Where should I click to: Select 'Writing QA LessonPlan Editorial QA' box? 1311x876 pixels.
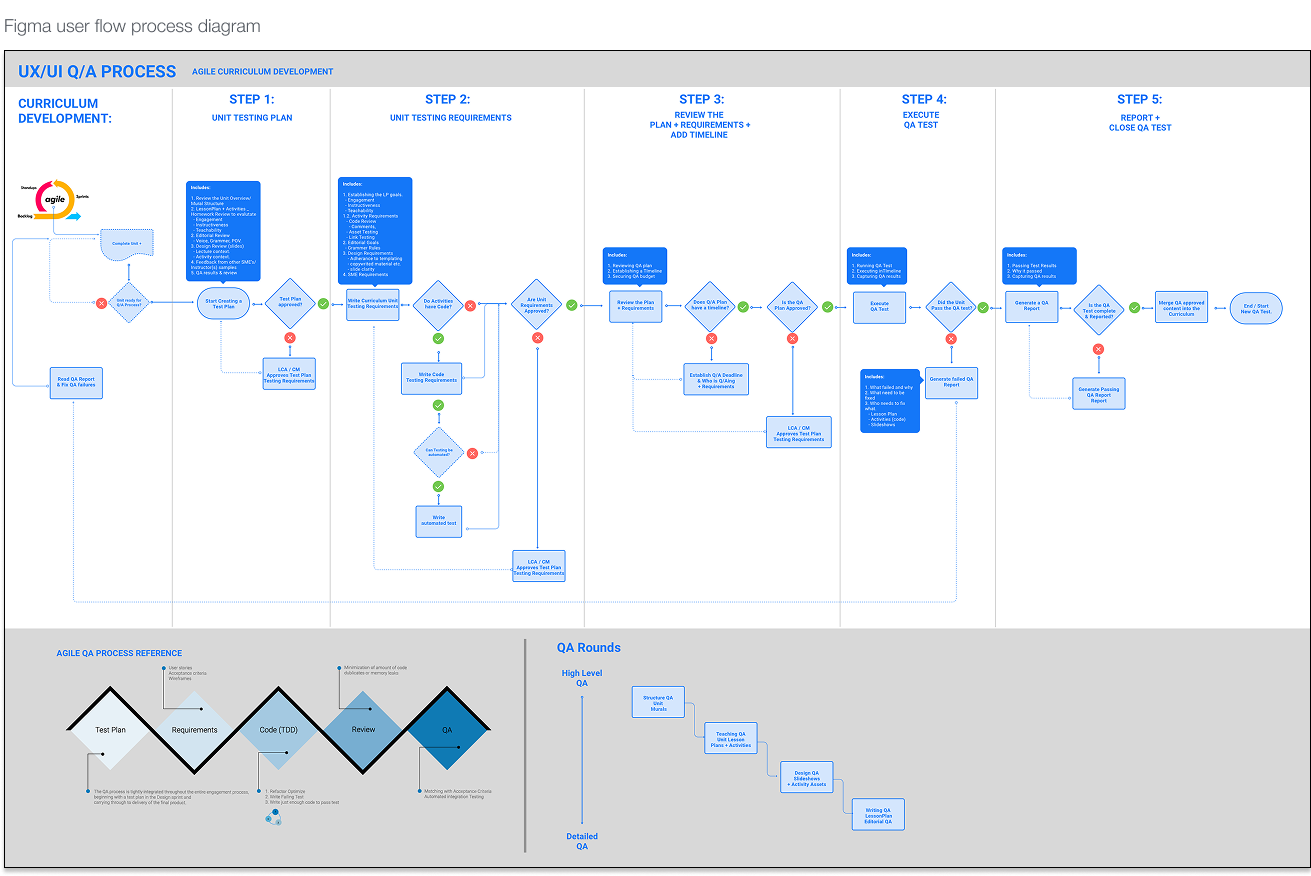pyautogui.click(x=879, y=815)
